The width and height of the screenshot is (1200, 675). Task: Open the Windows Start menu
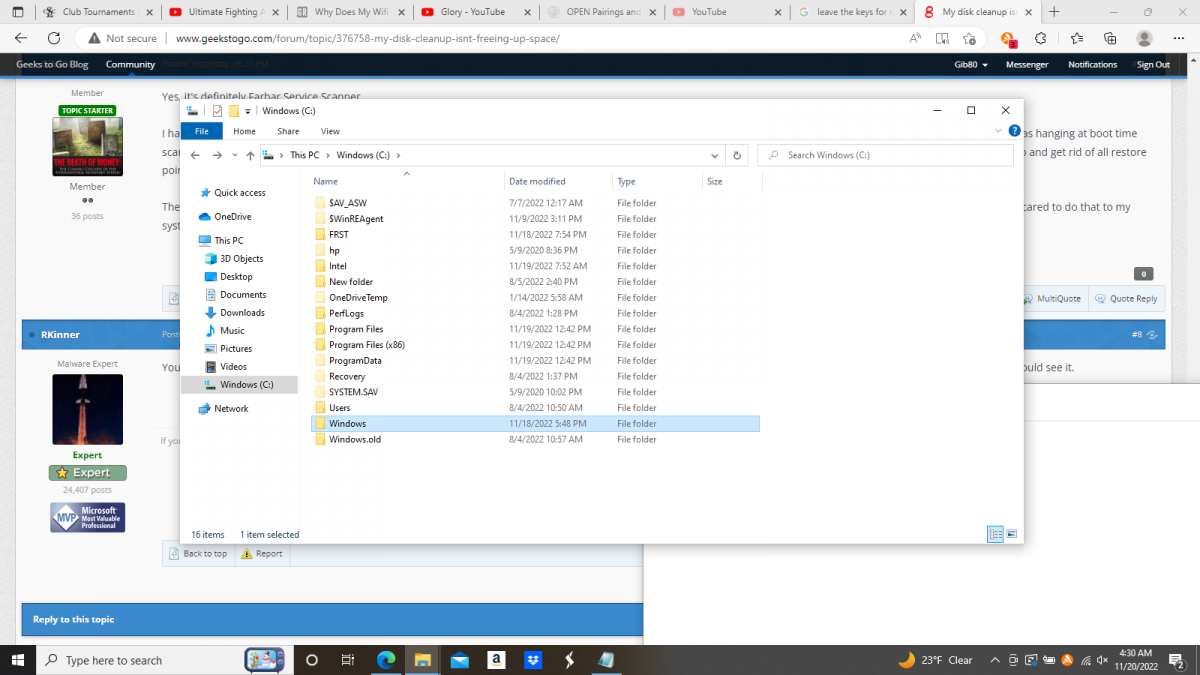coord(18,660)
